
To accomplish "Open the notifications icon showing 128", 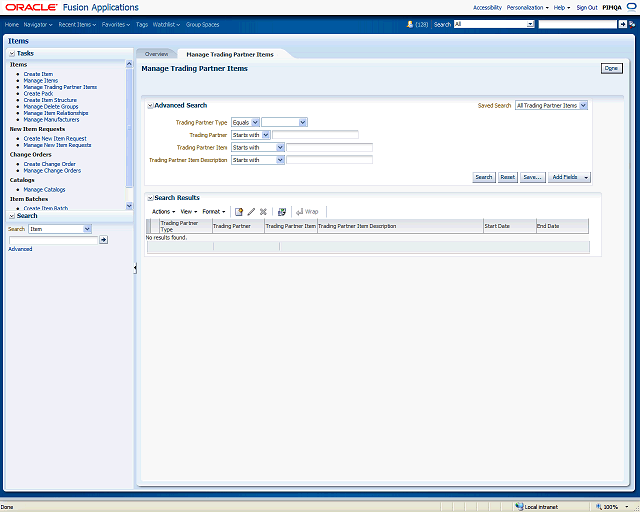I will point(410,24).
